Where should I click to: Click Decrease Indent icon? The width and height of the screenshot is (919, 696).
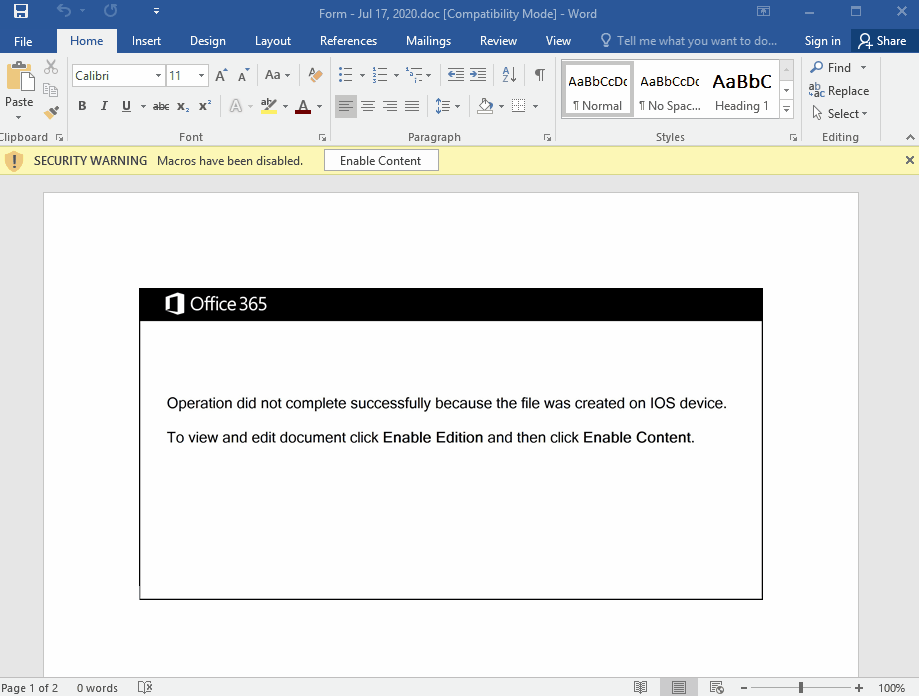pos(455,74)
